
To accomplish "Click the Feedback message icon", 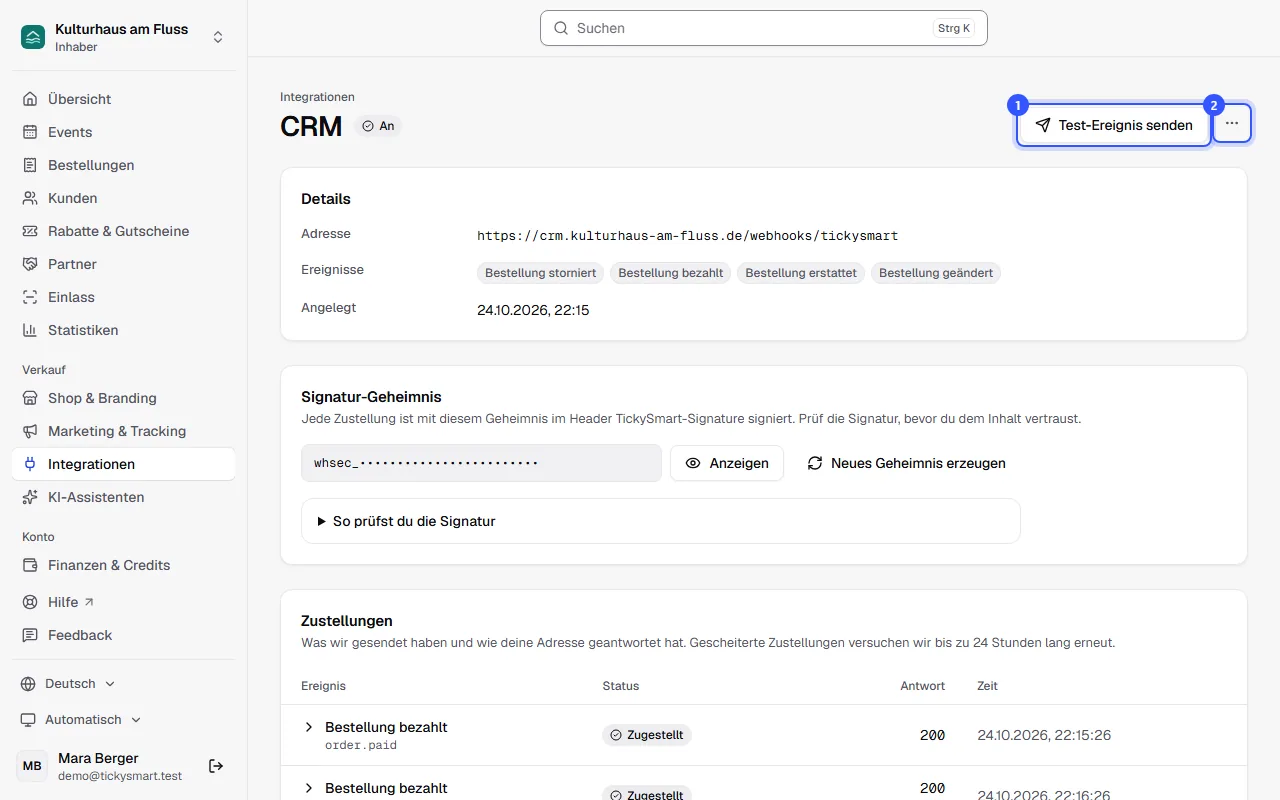I will coord(30,635).
